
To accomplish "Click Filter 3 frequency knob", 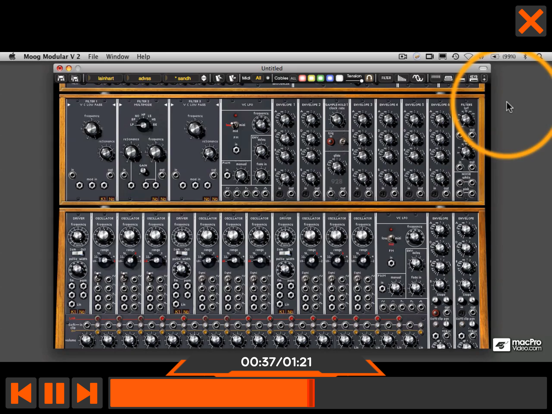I will (x=195, y=128).
